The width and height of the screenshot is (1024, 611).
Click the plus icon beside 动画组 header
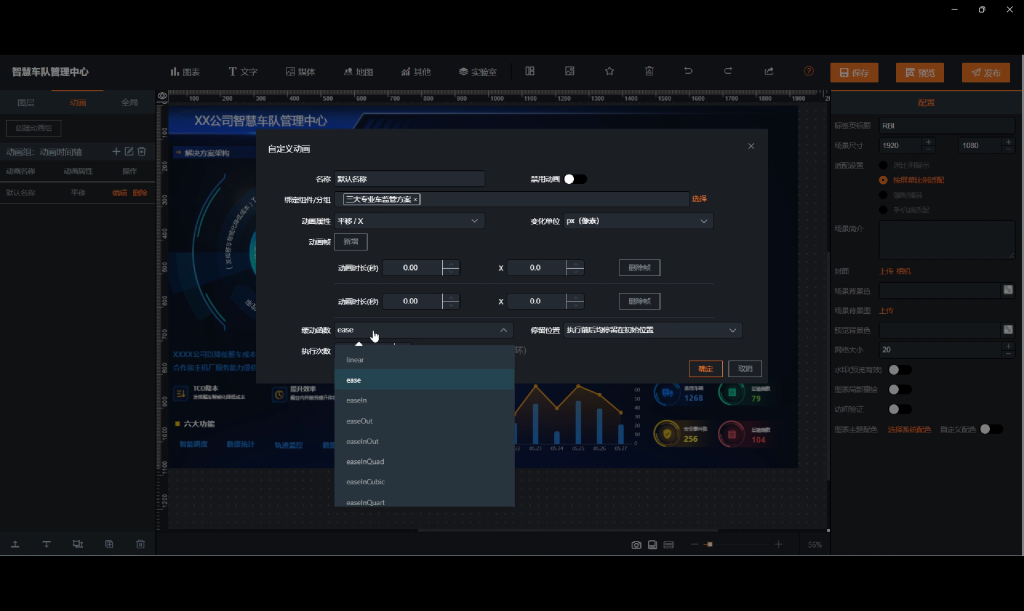pos(116,152)
